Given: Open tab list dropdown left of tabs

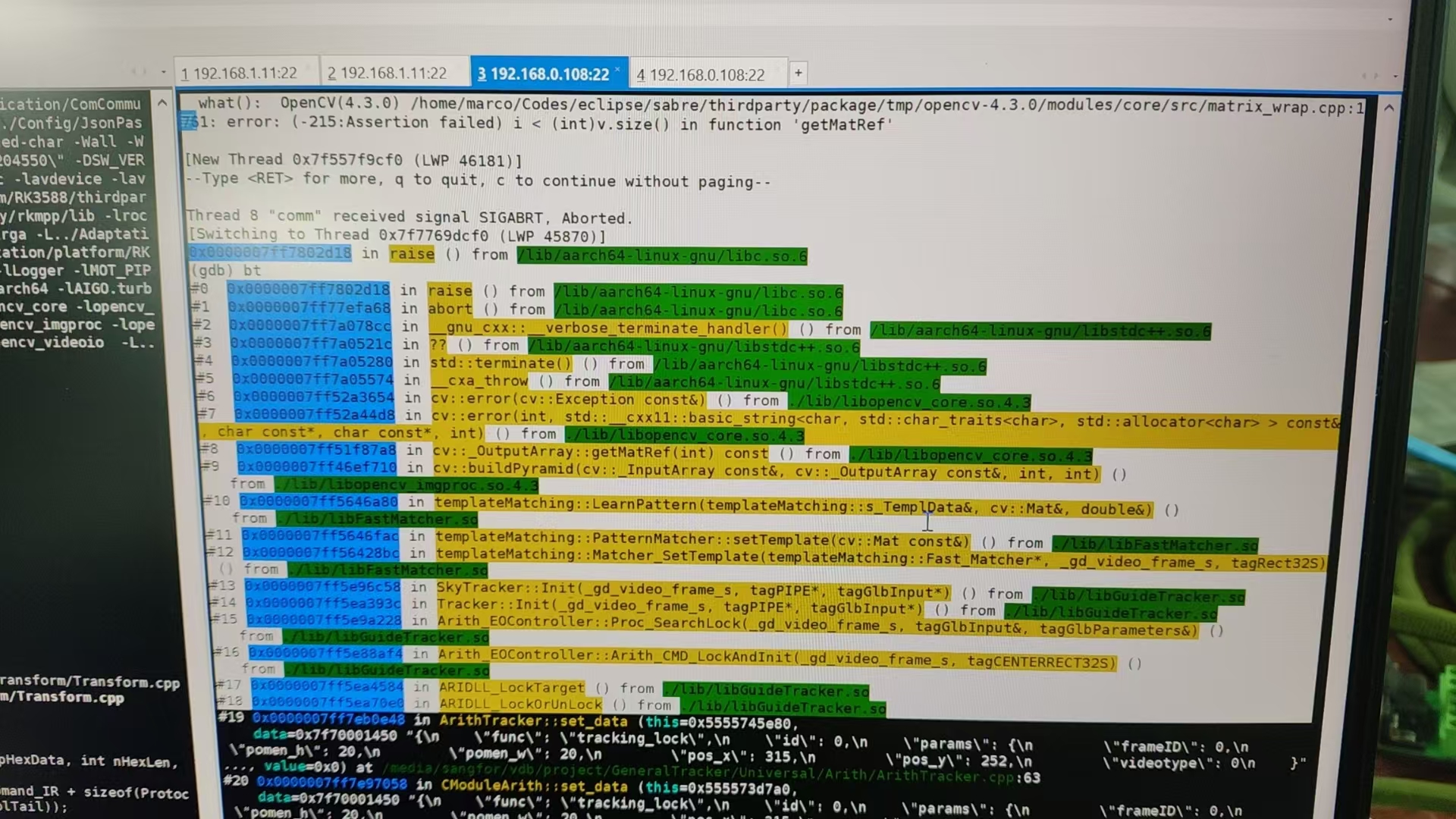Looking at the screenshot, I should pyautogui.click(x=163, y=73).
